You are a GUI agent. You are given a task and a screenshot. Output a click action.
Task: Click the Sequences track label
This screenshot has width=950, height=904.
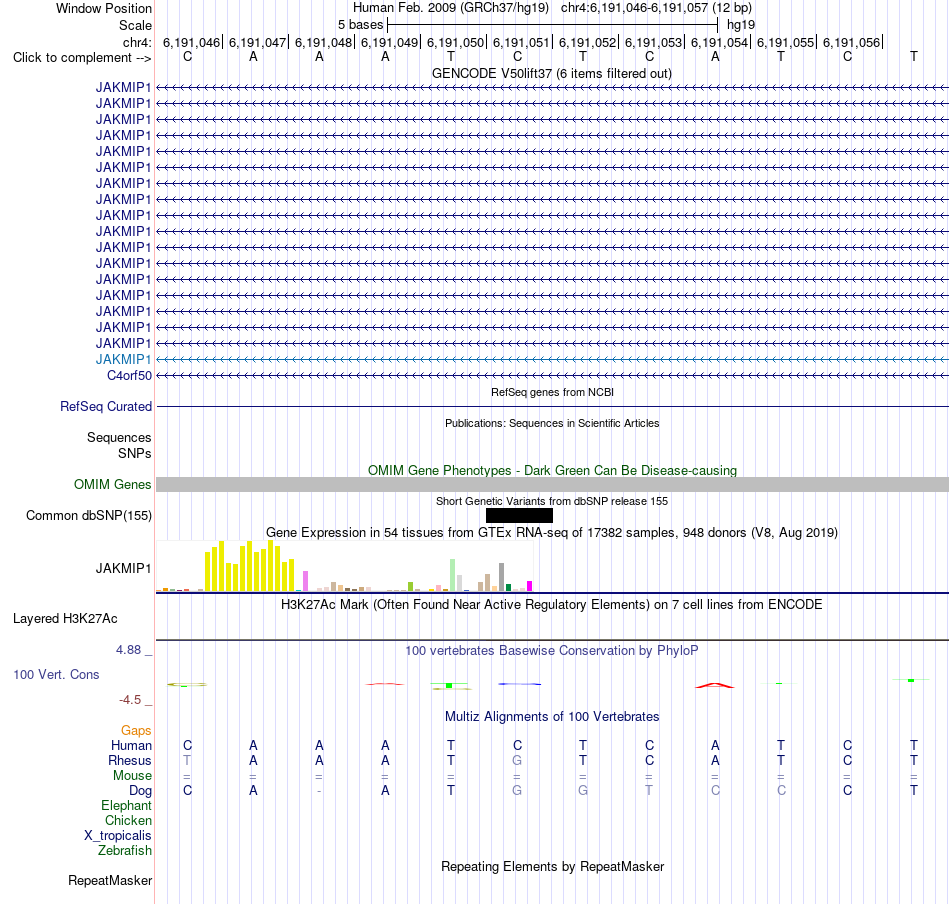tap(119, 437)
